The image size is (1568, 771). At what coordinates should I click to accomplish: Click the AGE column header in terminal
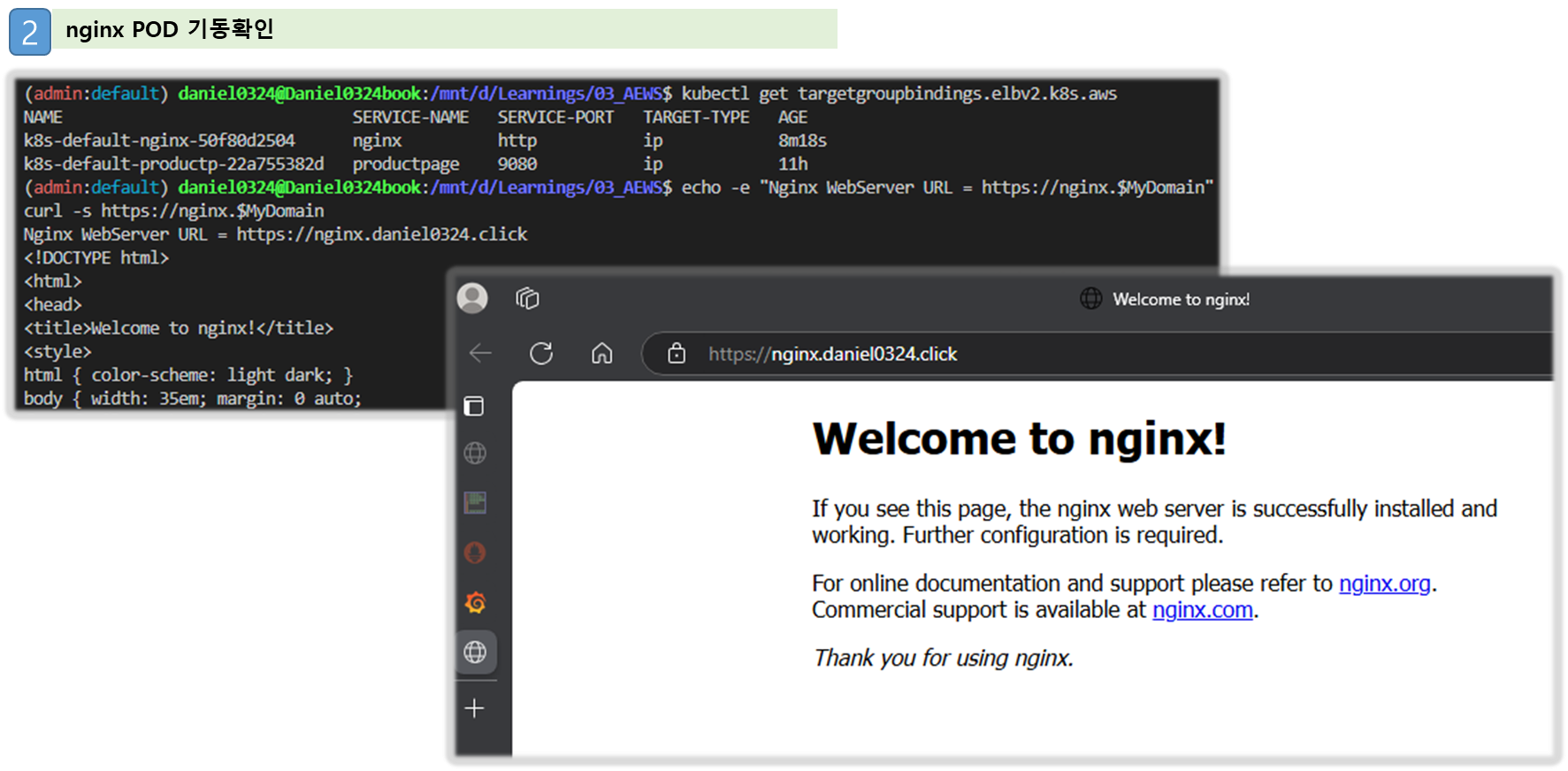(792, 117)
